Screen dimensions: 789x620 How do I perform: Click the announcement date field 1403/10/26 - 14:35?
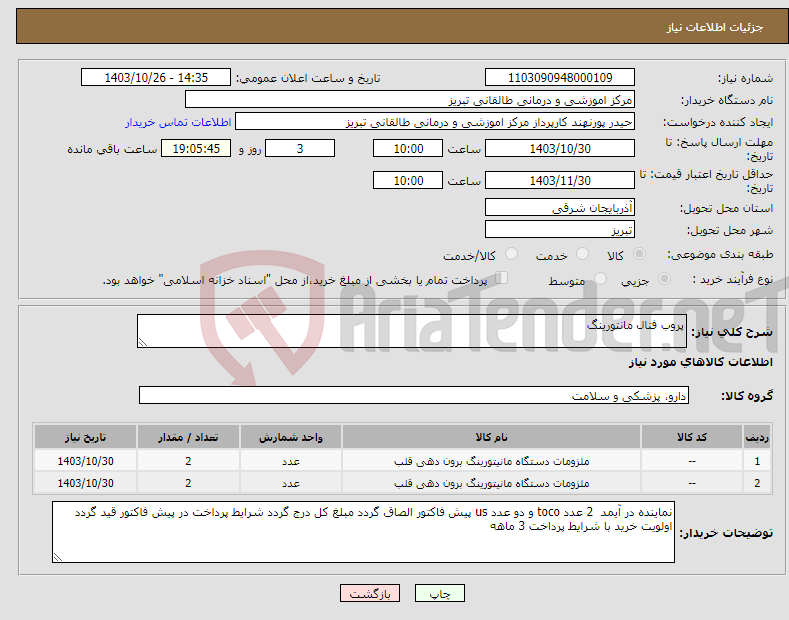point(156,78)
